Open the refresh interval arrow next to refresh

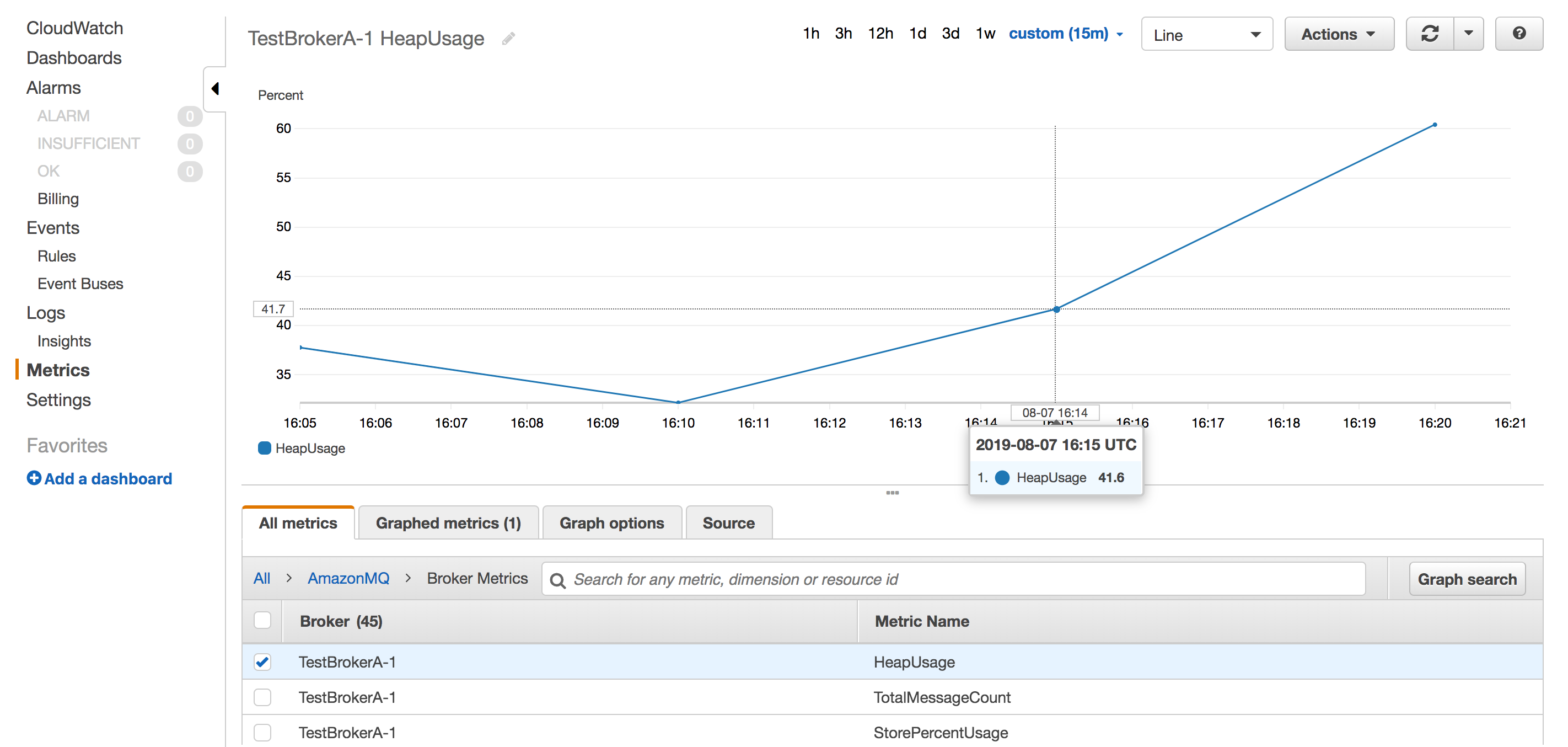(1469, 34)
